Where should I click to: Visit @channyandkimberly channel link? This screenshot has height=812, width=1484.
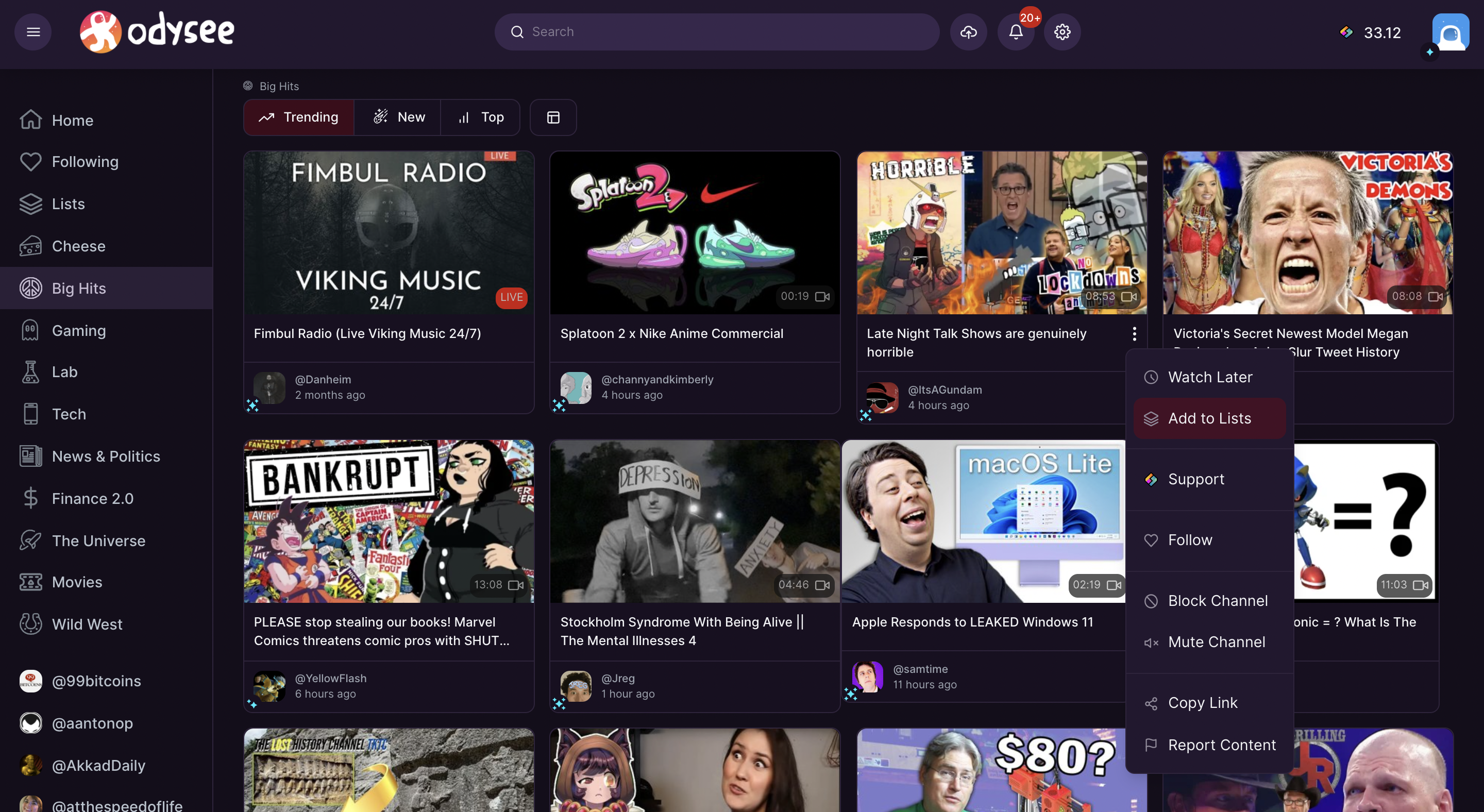click(x=657, y=380)
